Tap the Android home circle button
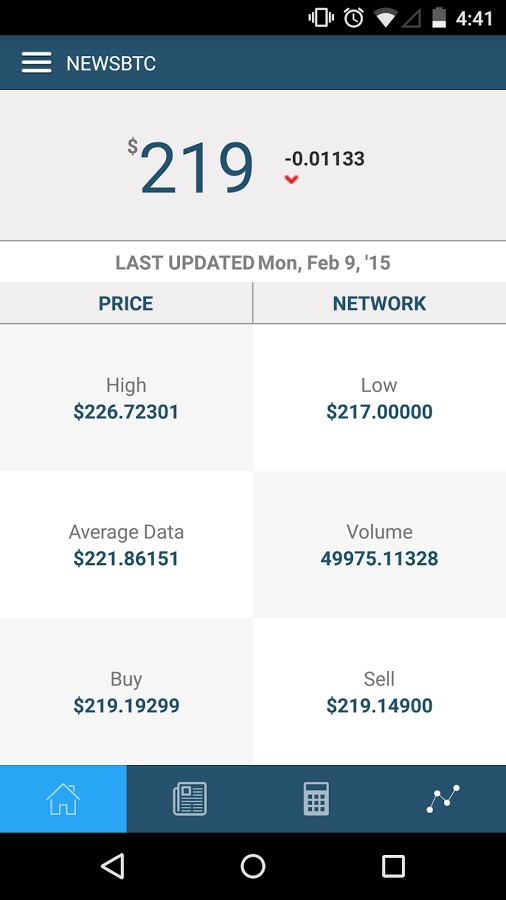506x900 pixels. point(253,866)
